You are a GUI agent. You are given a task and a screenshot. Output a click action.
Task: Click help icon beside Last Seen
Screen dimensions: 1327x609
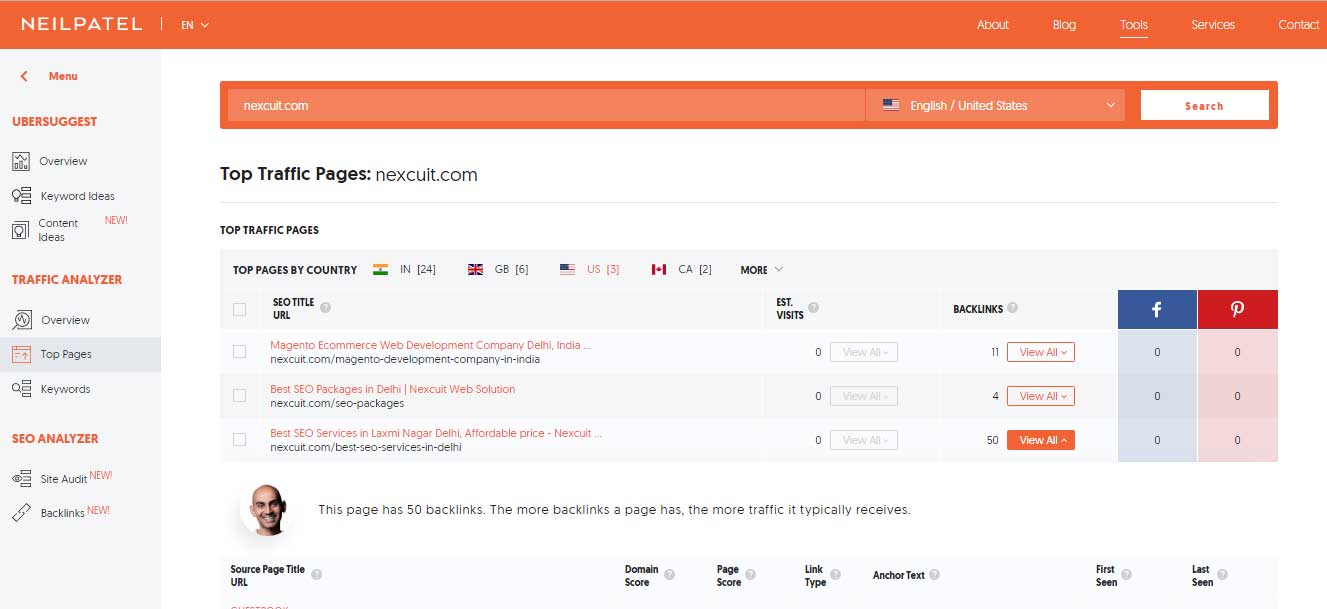(1222, 575)
